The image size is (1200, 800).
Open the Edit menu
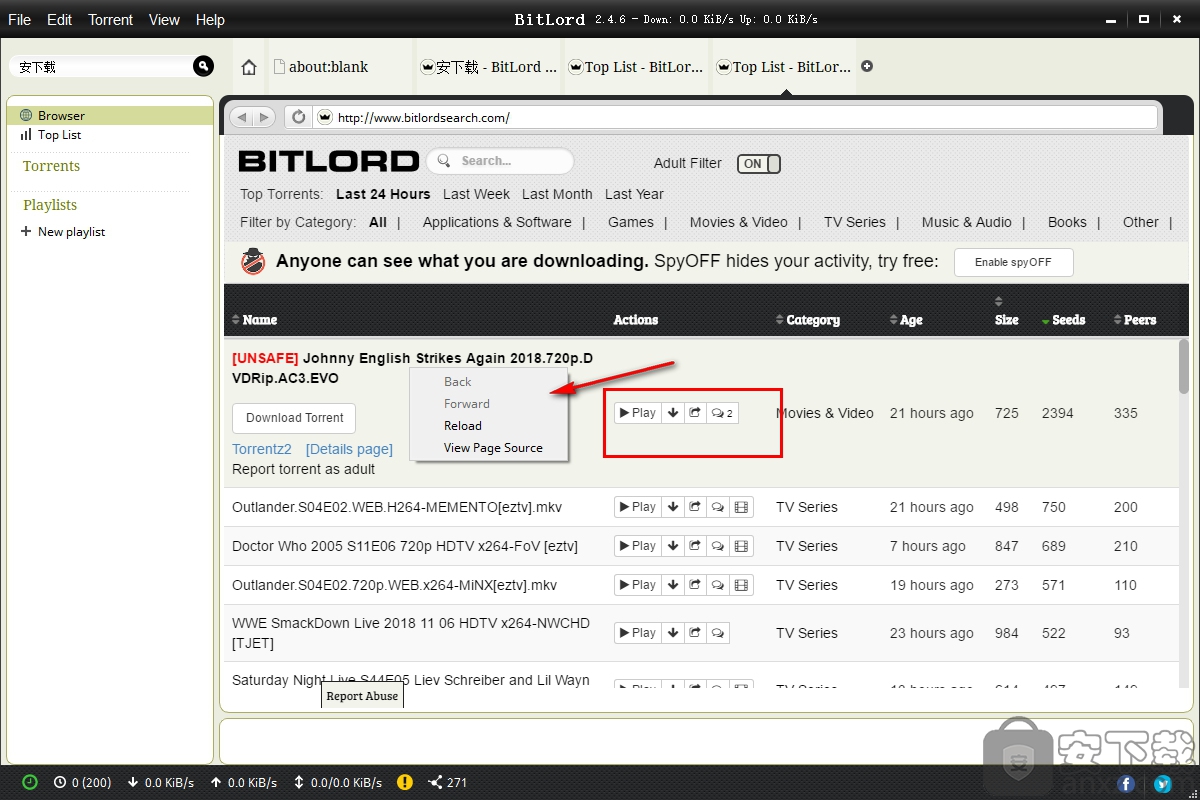coord(60,20)
